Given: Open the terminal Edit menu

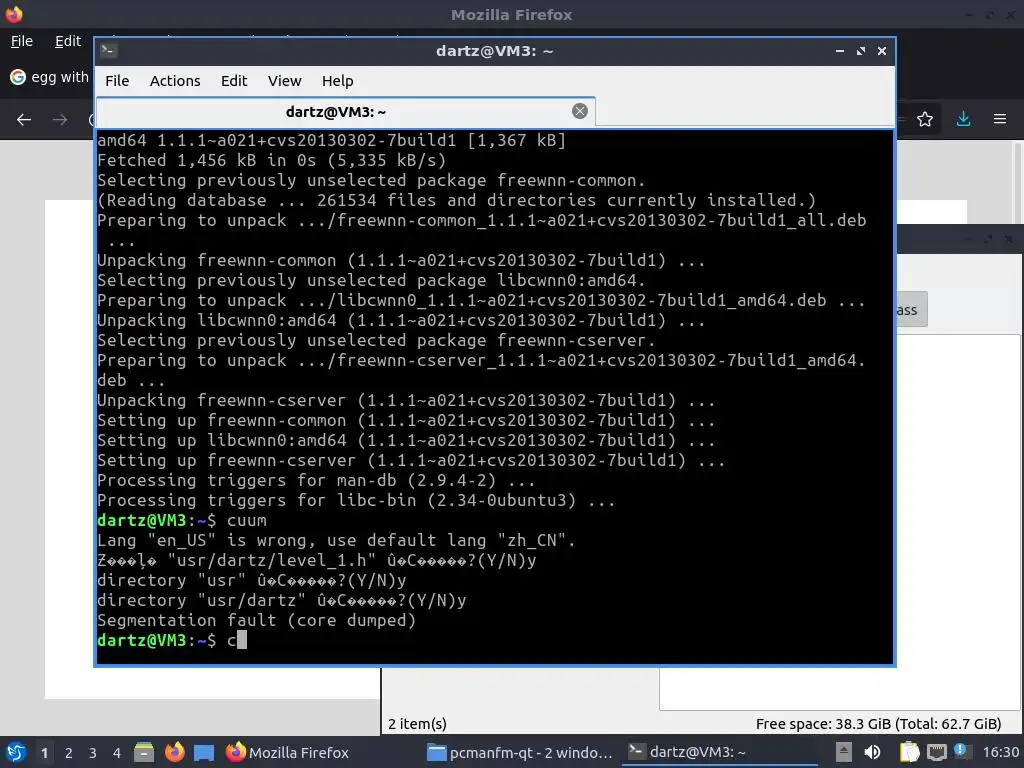Looking at the screenshot, I should coord(234,81).
